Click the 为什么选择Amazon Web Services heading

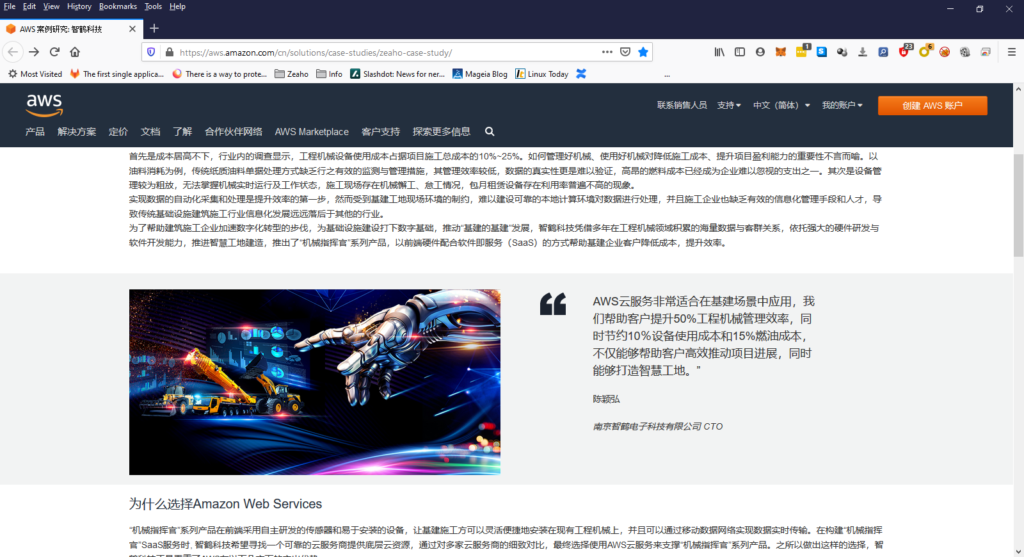(x=225, y=504)
